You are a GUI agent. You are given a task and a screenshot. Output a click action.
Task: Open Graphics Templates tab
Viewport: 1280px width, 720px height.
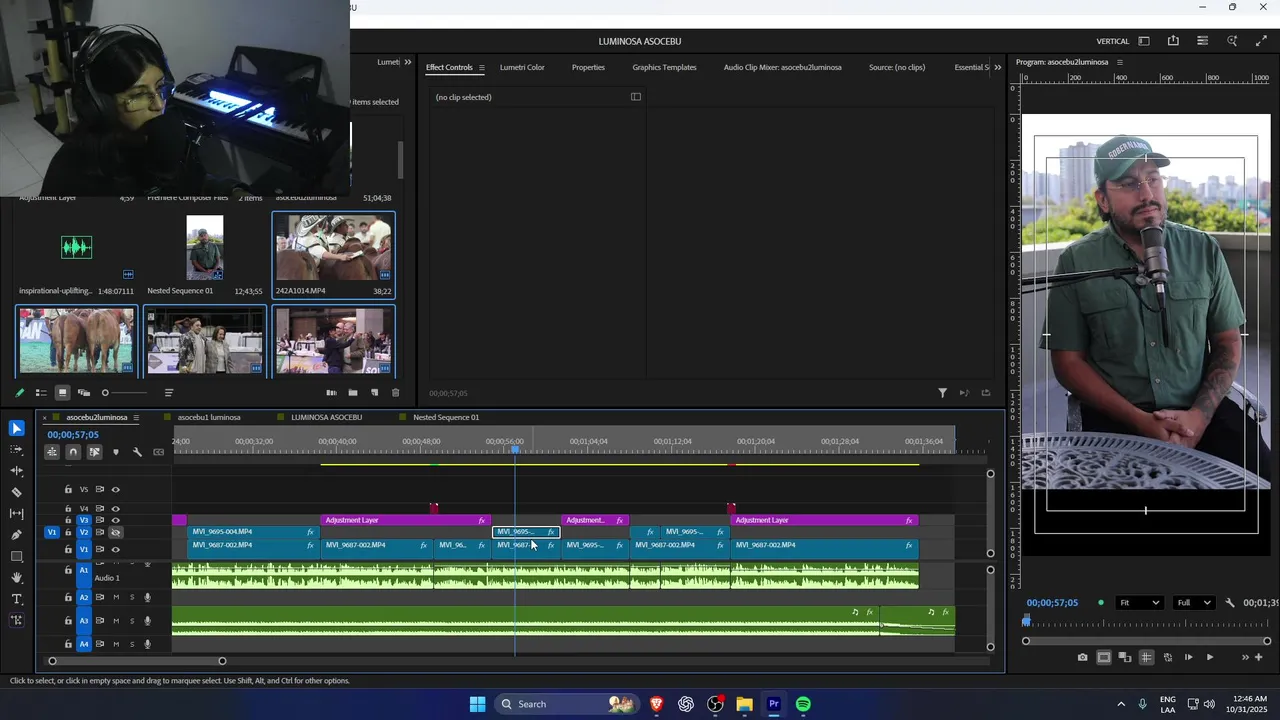[x=664, y=68]
